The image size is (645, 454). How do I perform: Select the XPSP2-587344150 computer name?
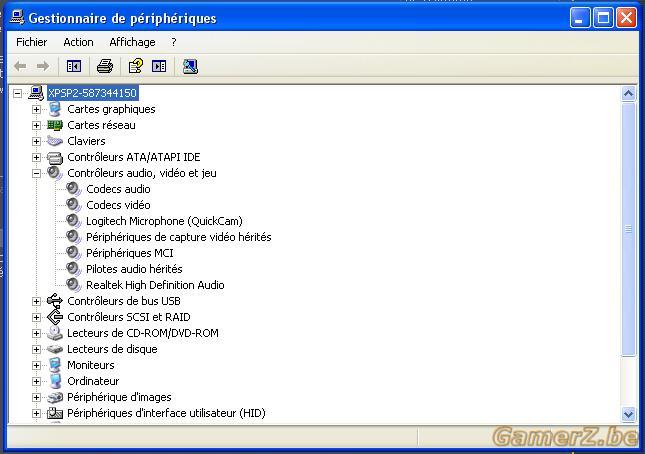93,93
